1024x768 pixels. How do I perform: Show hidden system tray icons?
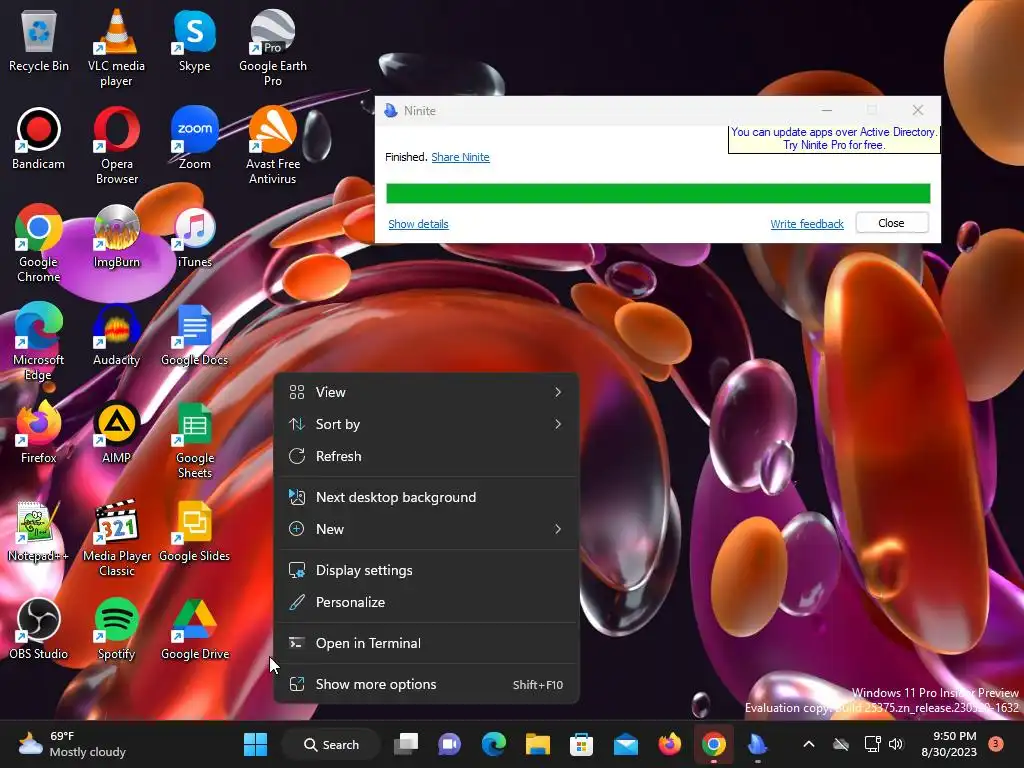pyautogui.click(x=808, y=744)
